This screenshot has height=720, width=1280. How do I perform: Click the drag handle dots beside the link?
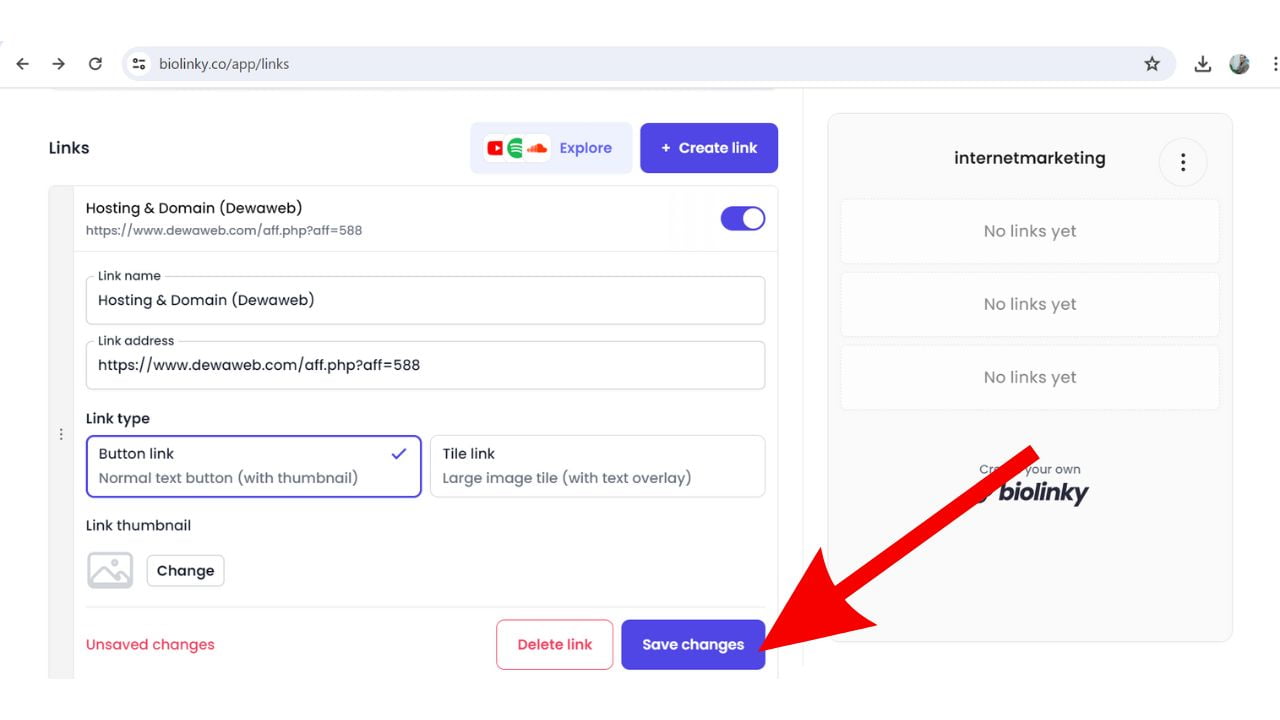[61, 434]
